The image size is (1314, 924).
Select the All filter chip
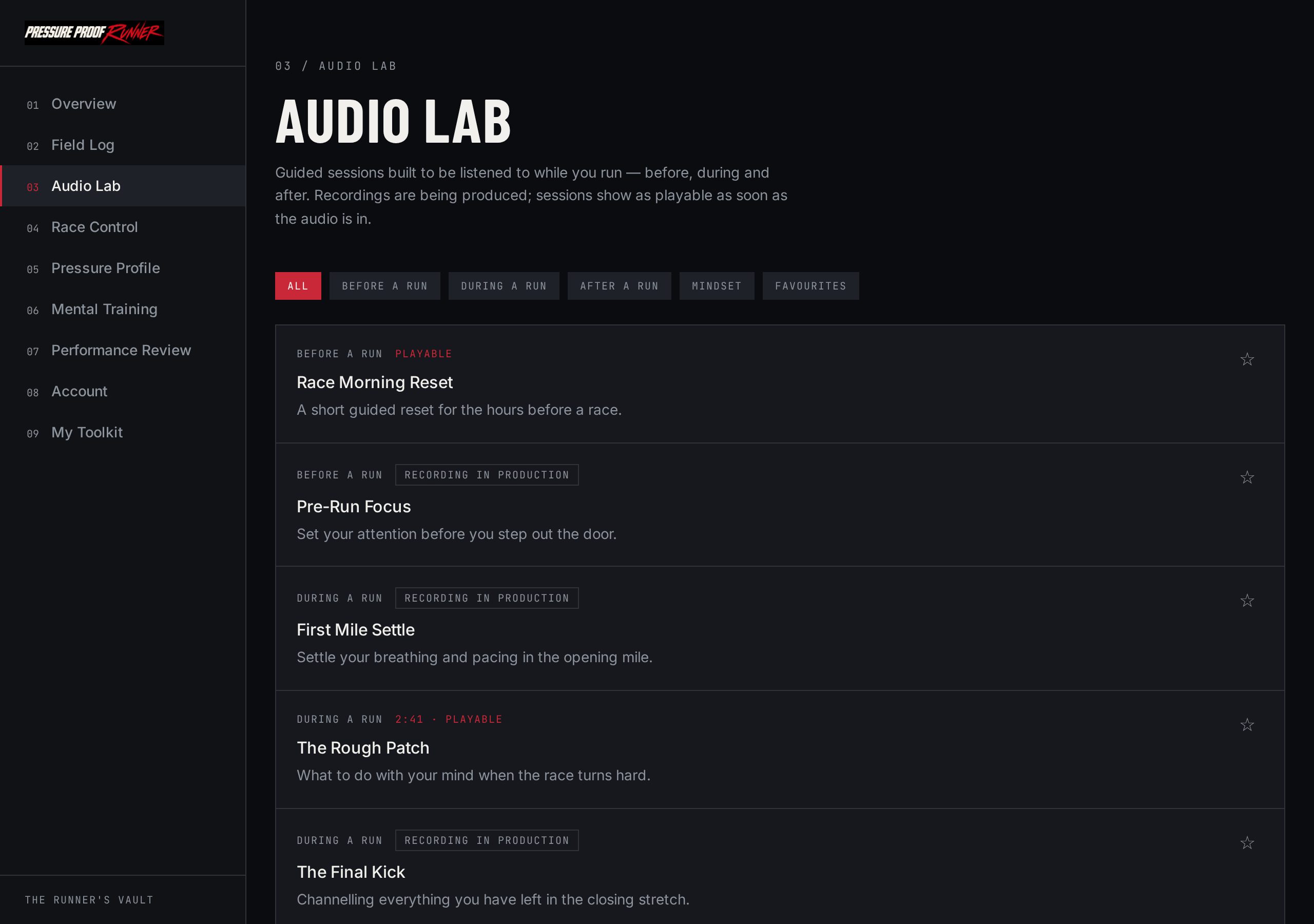[298, 286]
